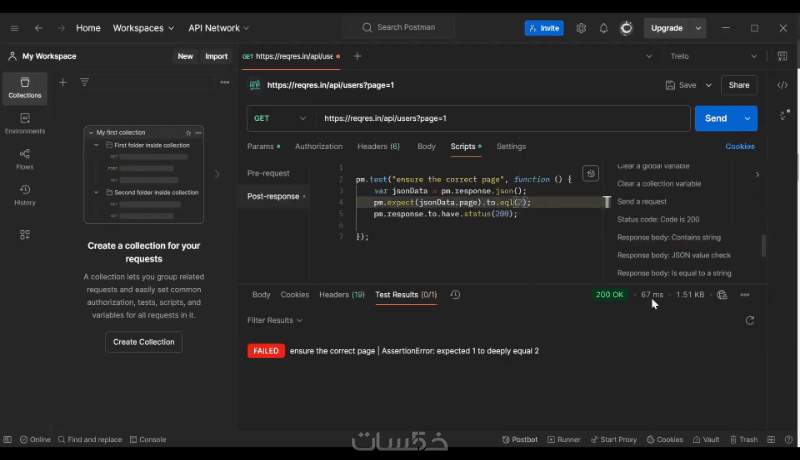Click the snippets panel scrollbar

[x=764, y=246]
